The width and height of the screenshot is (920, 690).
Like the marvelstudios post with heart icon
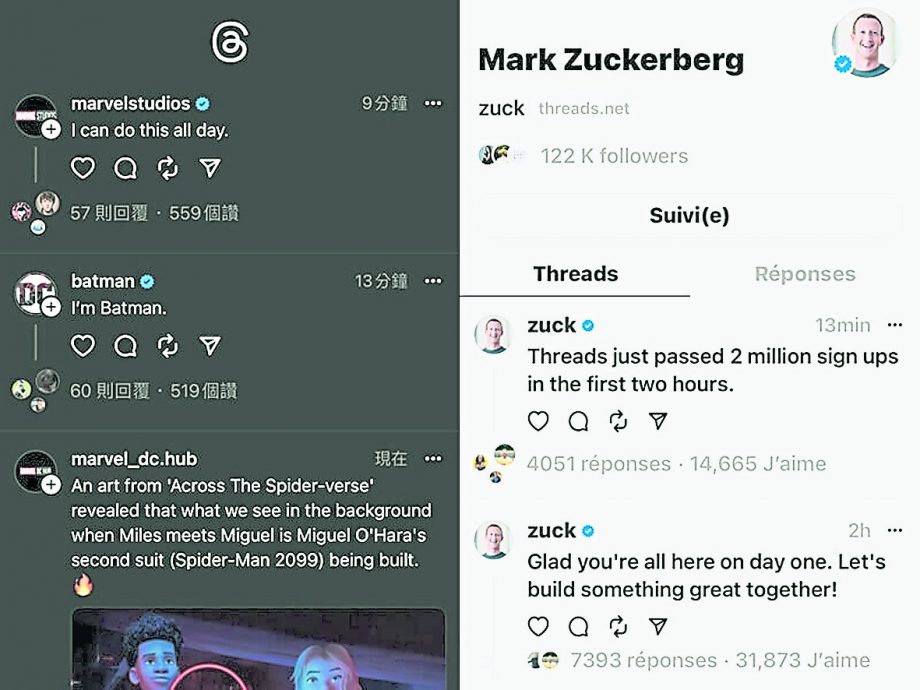tap(83, 168)
